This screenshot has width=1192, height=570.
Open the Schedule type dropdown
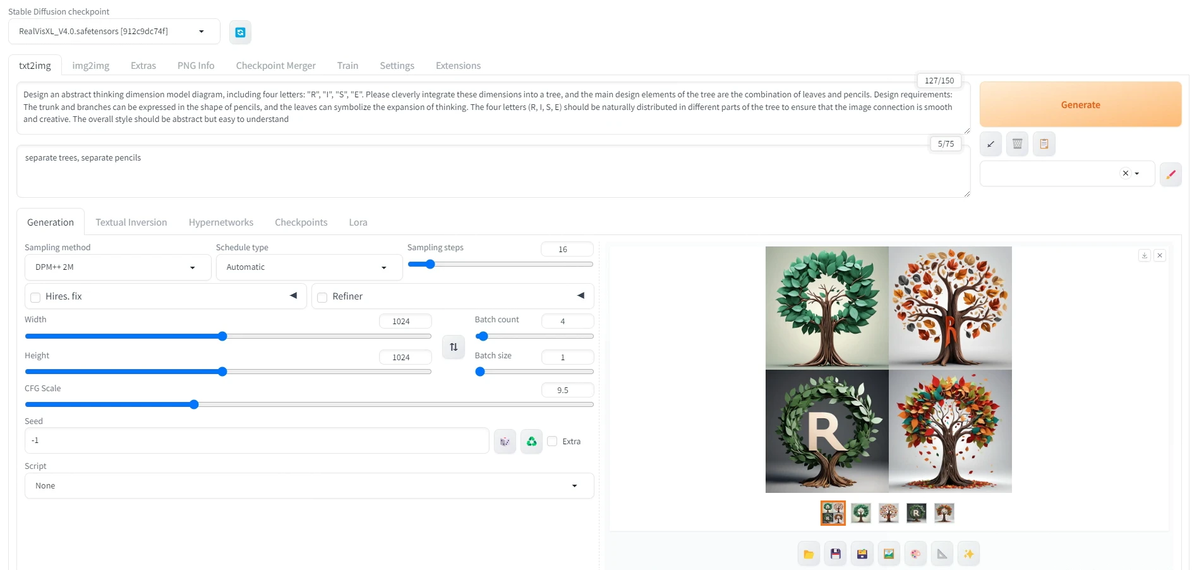tap(309, 268)
